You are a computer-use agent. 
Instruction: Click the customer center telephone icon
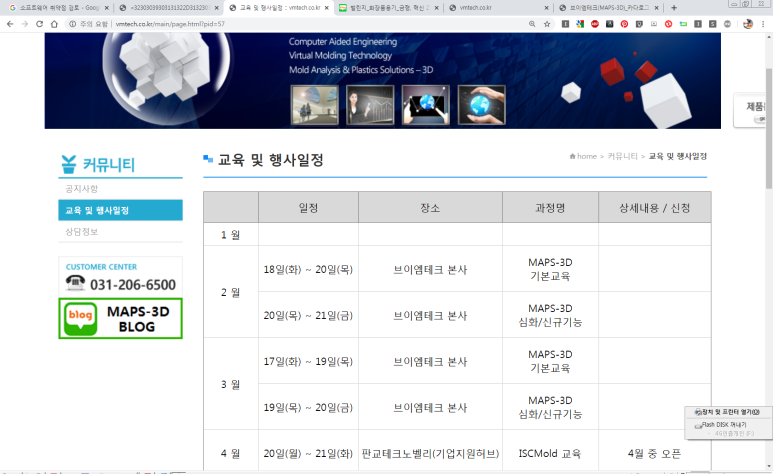coord(75,283)
